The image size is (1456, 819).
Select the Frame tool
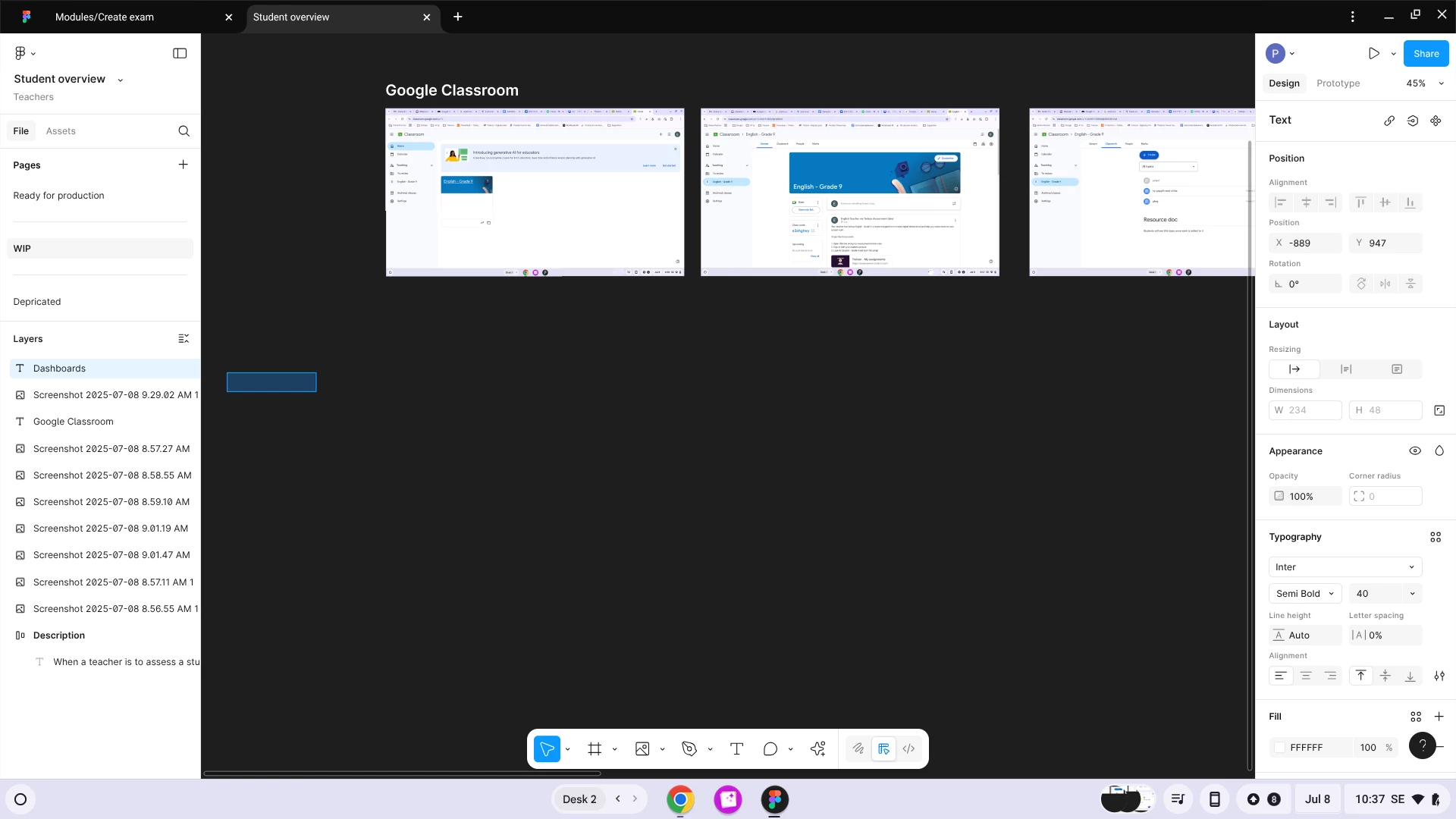coord(595,749)
